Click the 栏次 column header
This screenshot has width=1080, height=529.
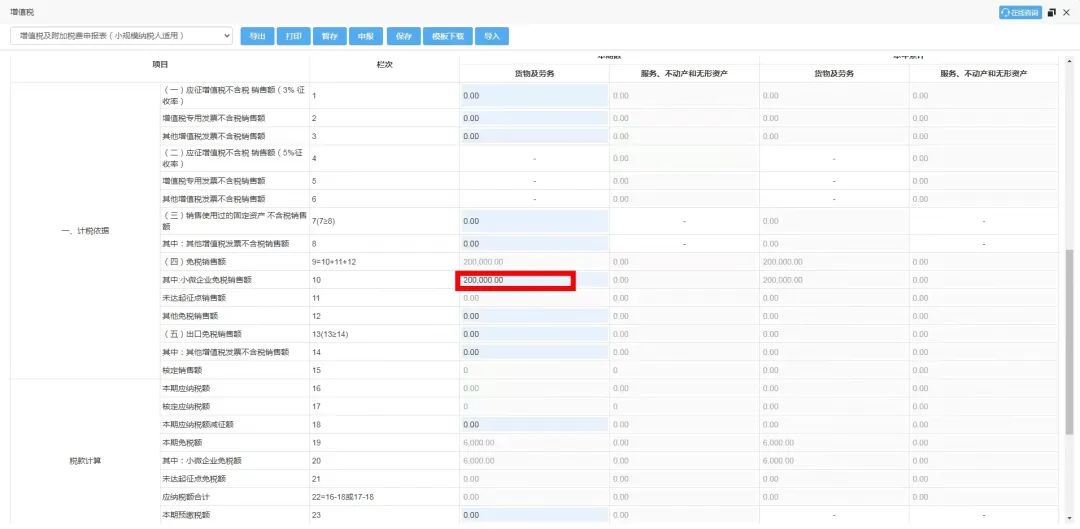384,64
